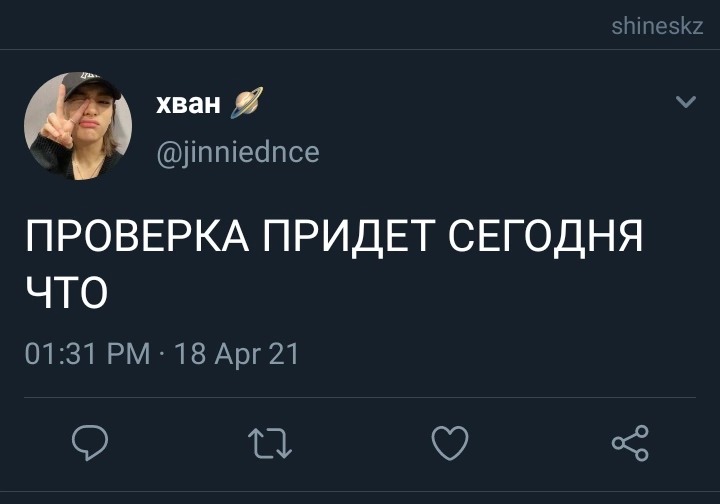Like the tweet with the heart icon
Viewport: 720px width, 504px height.
tap(450, 442)
